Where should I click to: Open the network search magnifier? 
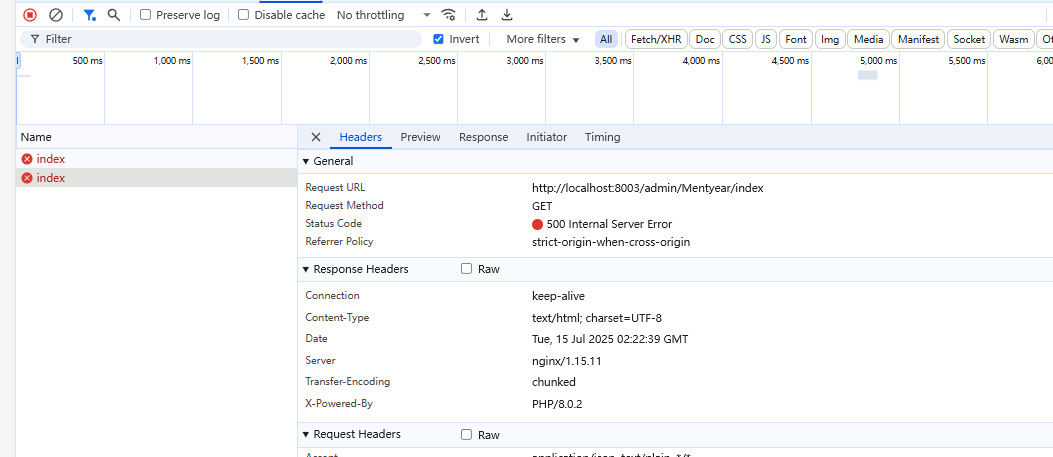click(x=113, y=15)
